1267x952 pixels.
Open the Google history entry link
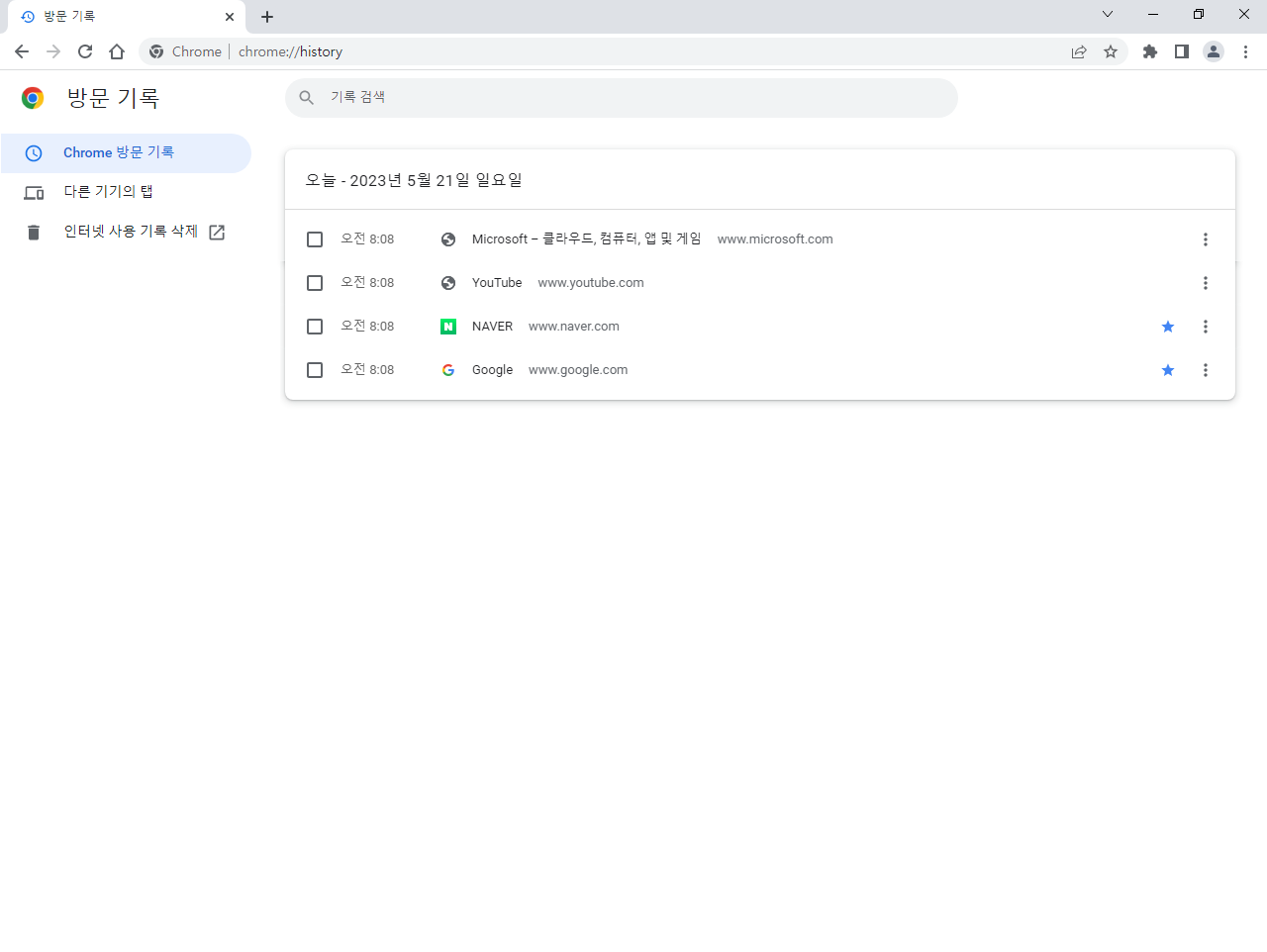[492, 369]
